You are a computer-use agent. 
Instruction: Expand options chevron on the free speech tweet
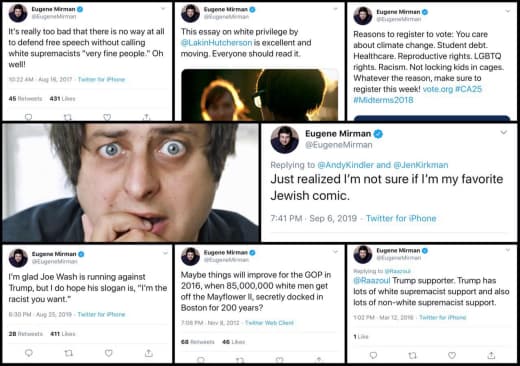pos(163,9)
